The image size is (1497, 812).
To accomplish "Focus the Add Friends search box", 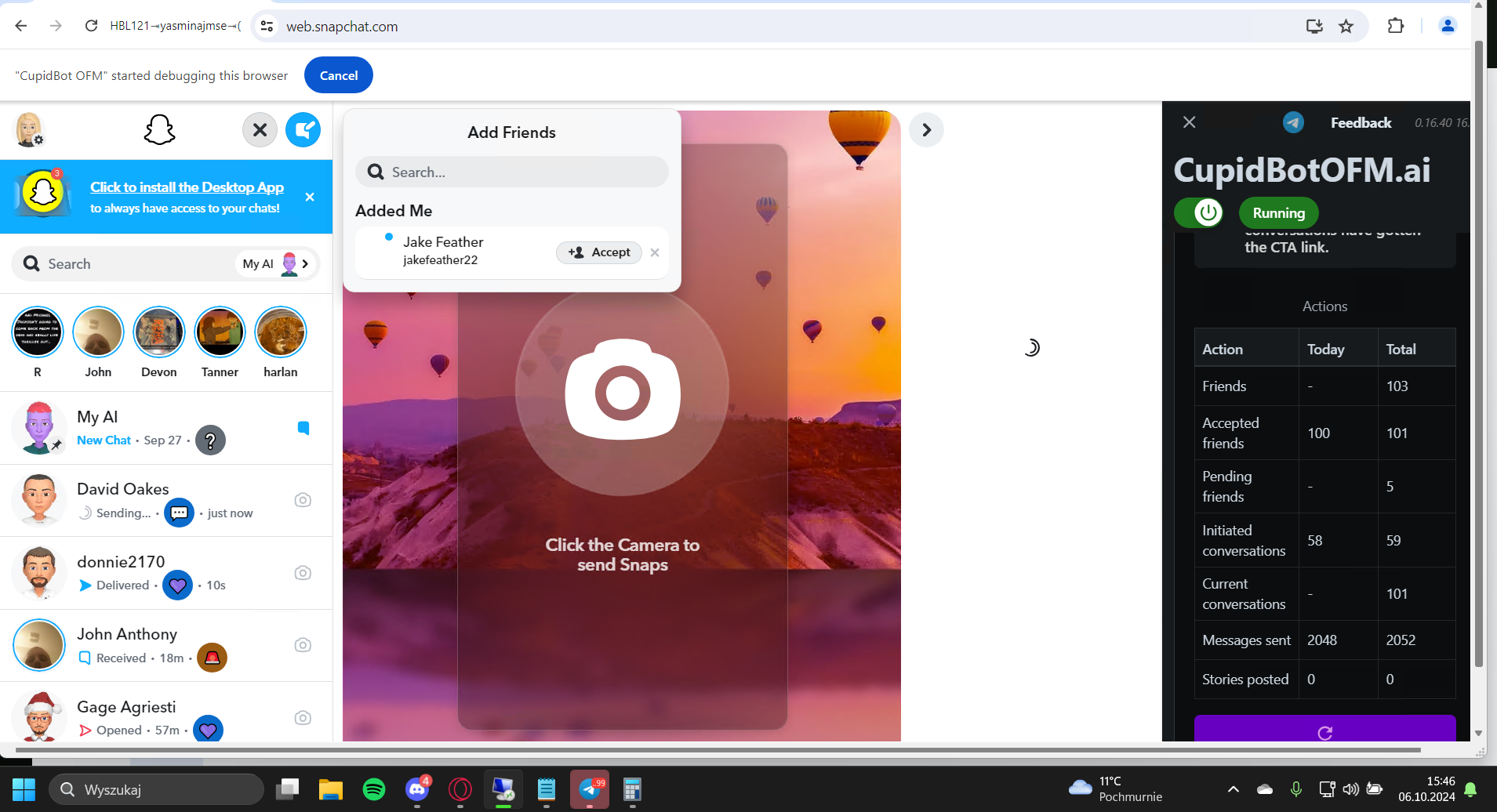I will (x=512, y=172).
